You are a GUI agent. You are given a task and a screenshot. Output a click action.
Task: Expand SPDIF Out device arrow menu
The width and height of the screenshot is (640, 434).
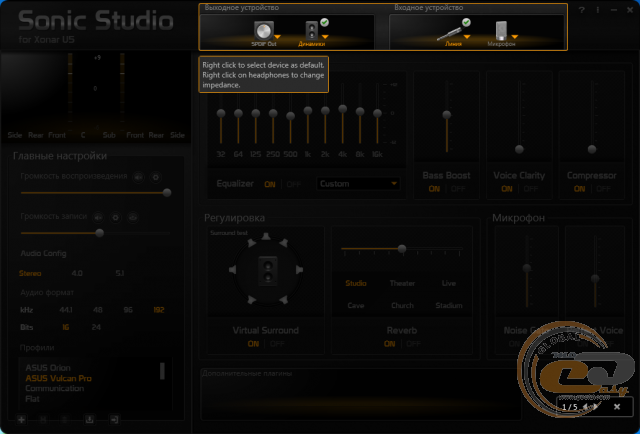278,37
